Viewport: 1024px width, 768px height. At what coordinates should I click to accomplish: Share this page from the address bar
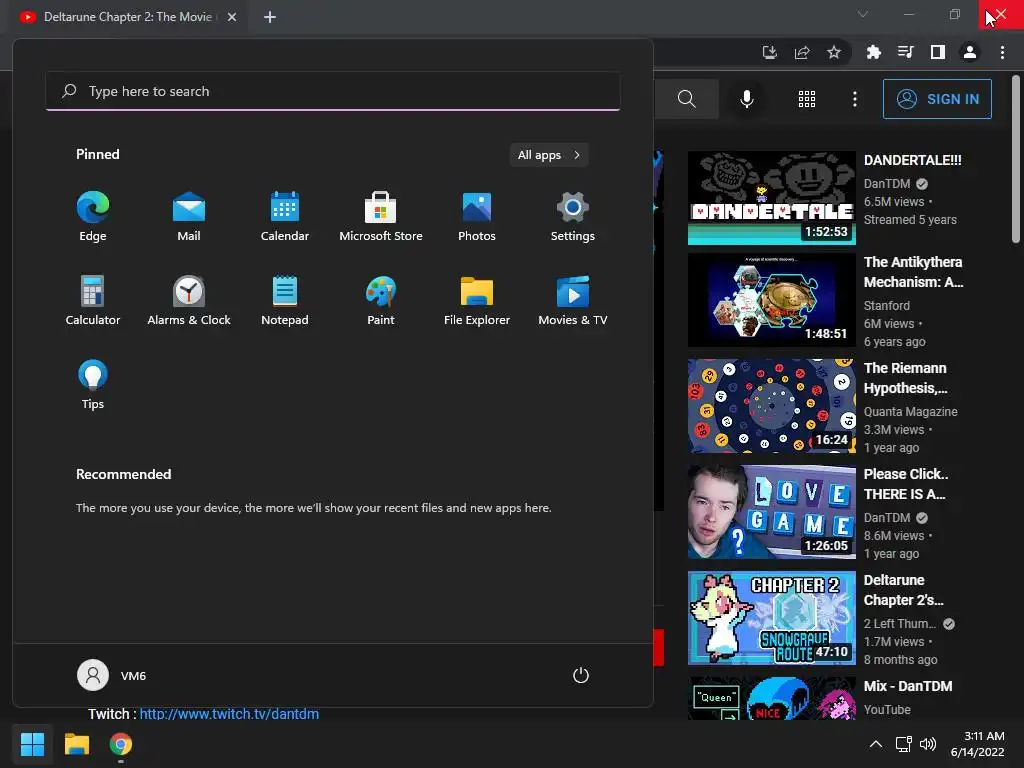click(x=802, y=52)
